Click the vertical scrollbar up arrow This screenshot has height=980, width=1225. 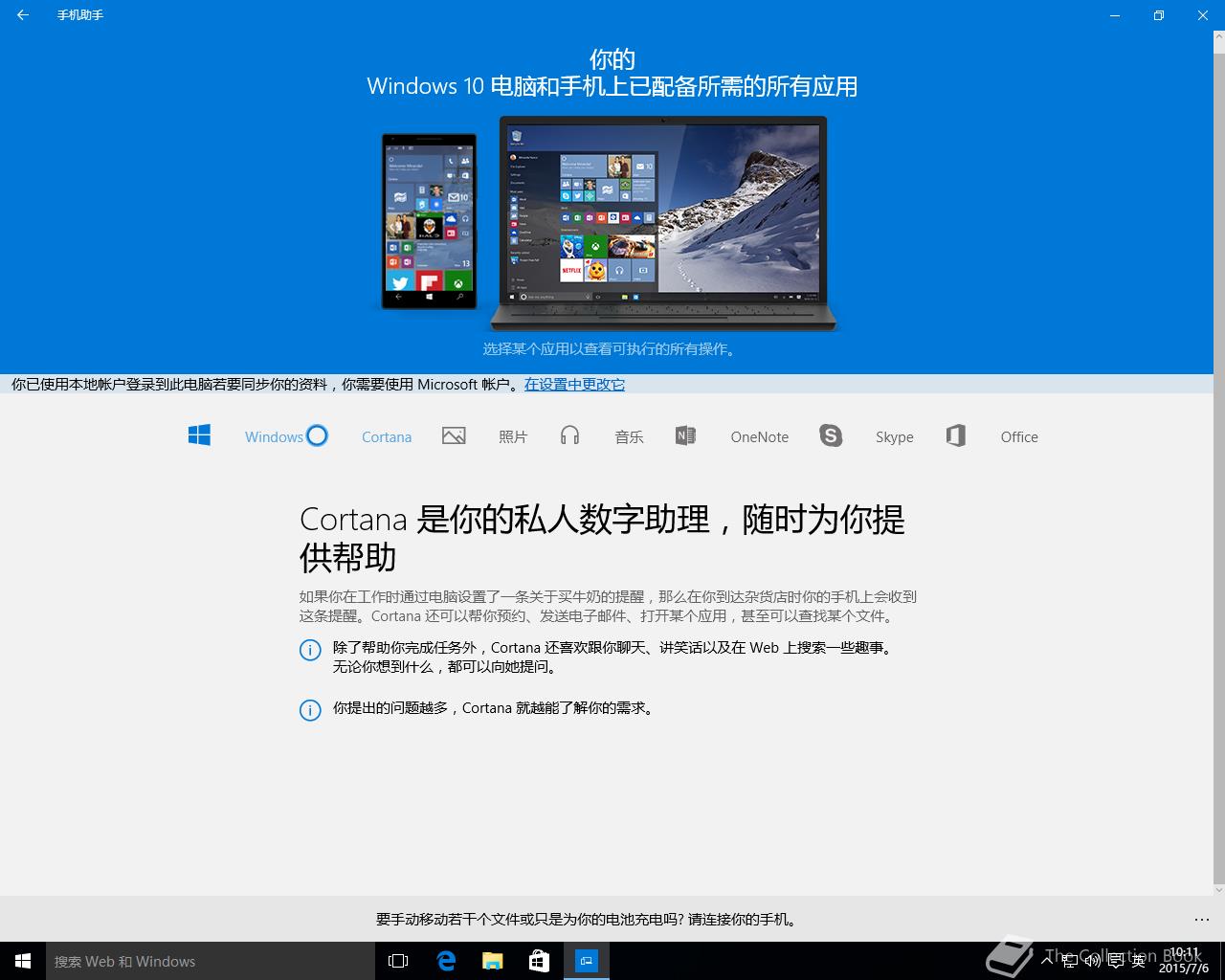click(1219, 37)
